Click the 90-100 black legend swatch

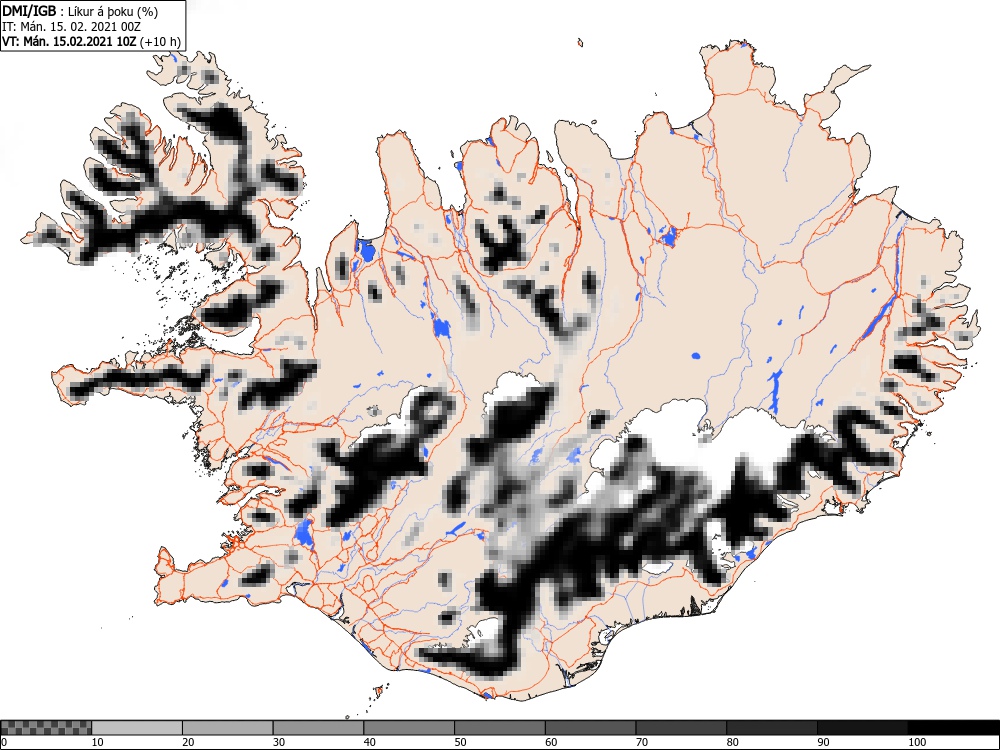click(862, 728)
